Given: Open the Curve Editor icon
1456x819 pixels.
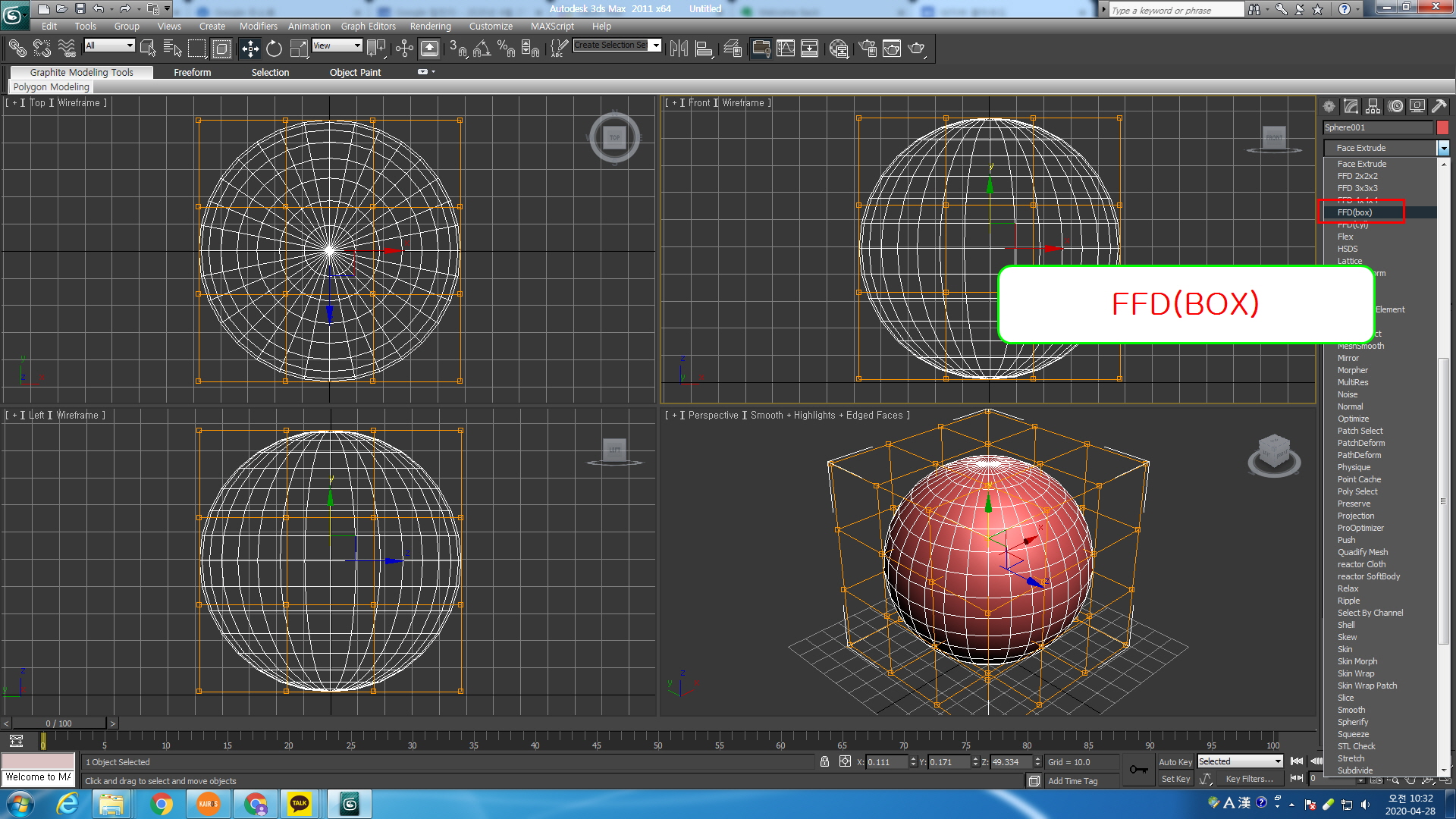Looking at the screenshot, I should pos(786,49).
